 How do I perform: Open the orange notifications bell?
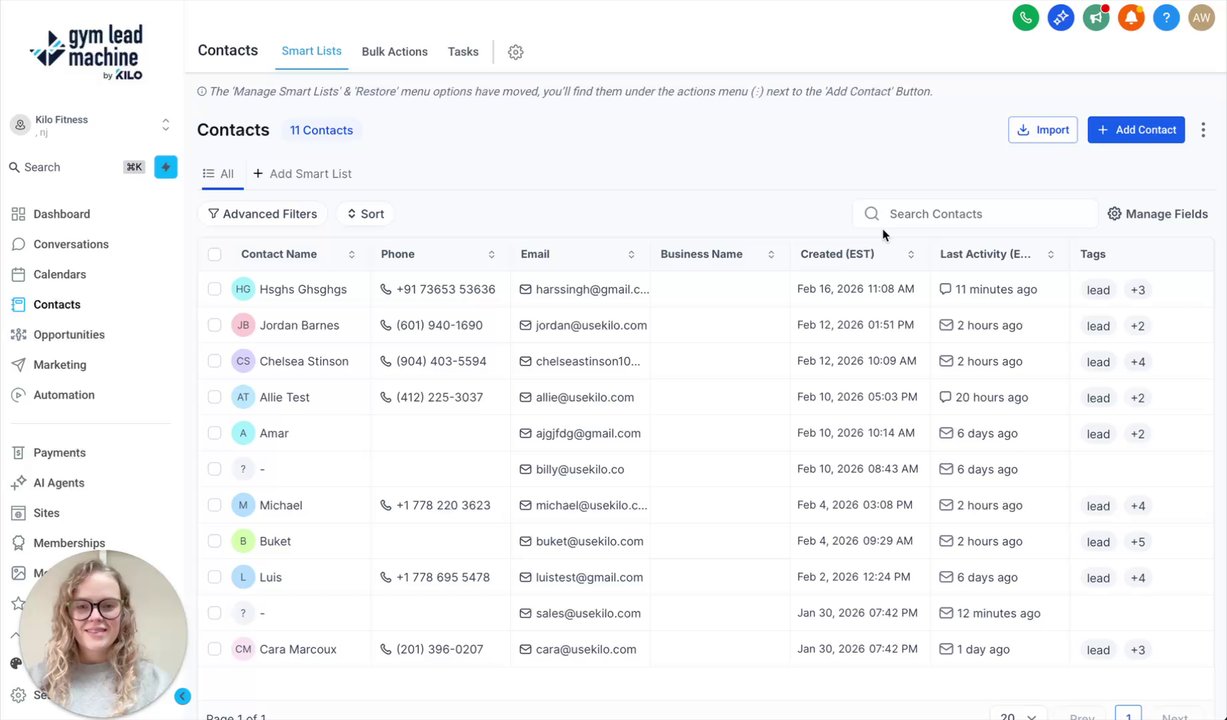pos(1131,18)
